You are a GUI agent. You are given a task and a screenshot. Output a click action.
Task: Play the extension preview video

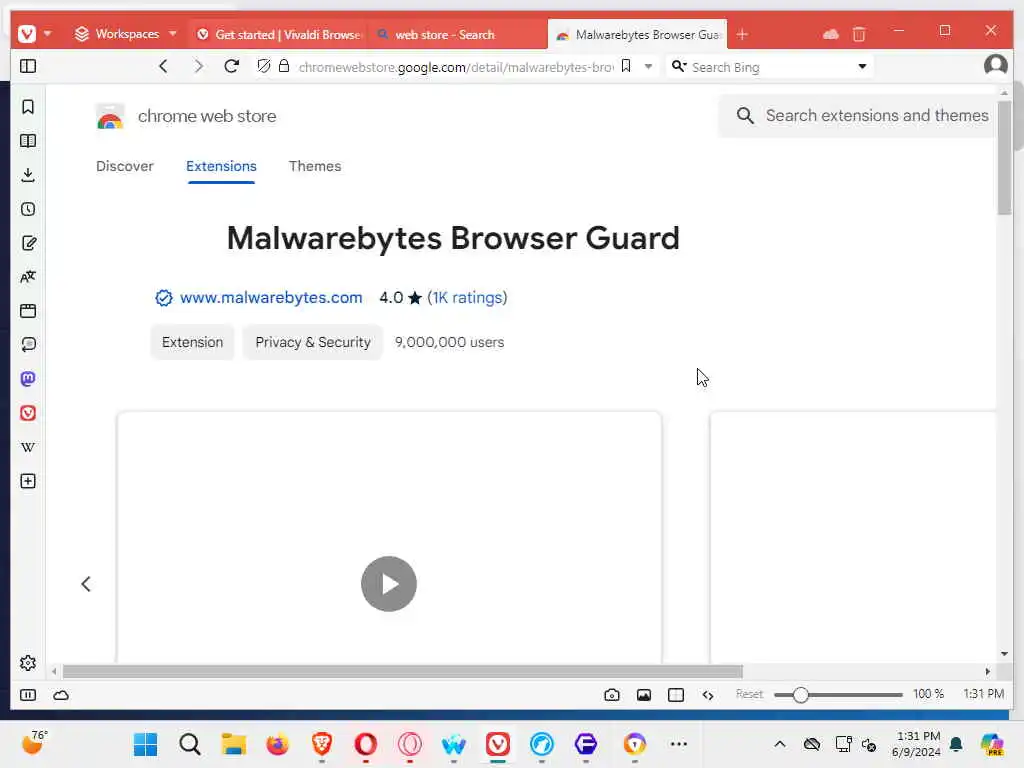coord(389,584)
